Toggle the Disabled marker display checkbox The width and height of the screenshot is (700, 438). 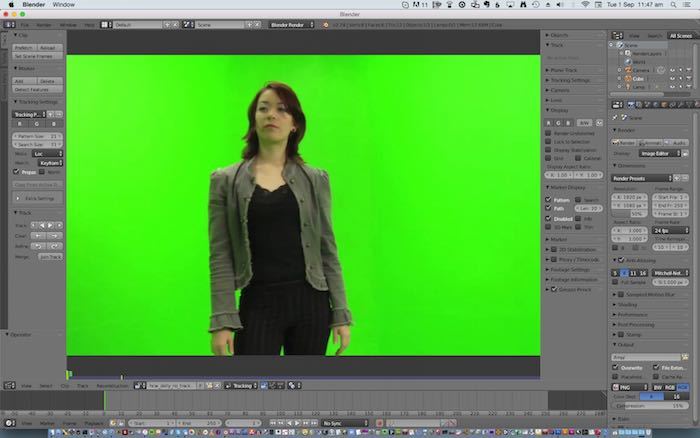[x=548, y=219]
